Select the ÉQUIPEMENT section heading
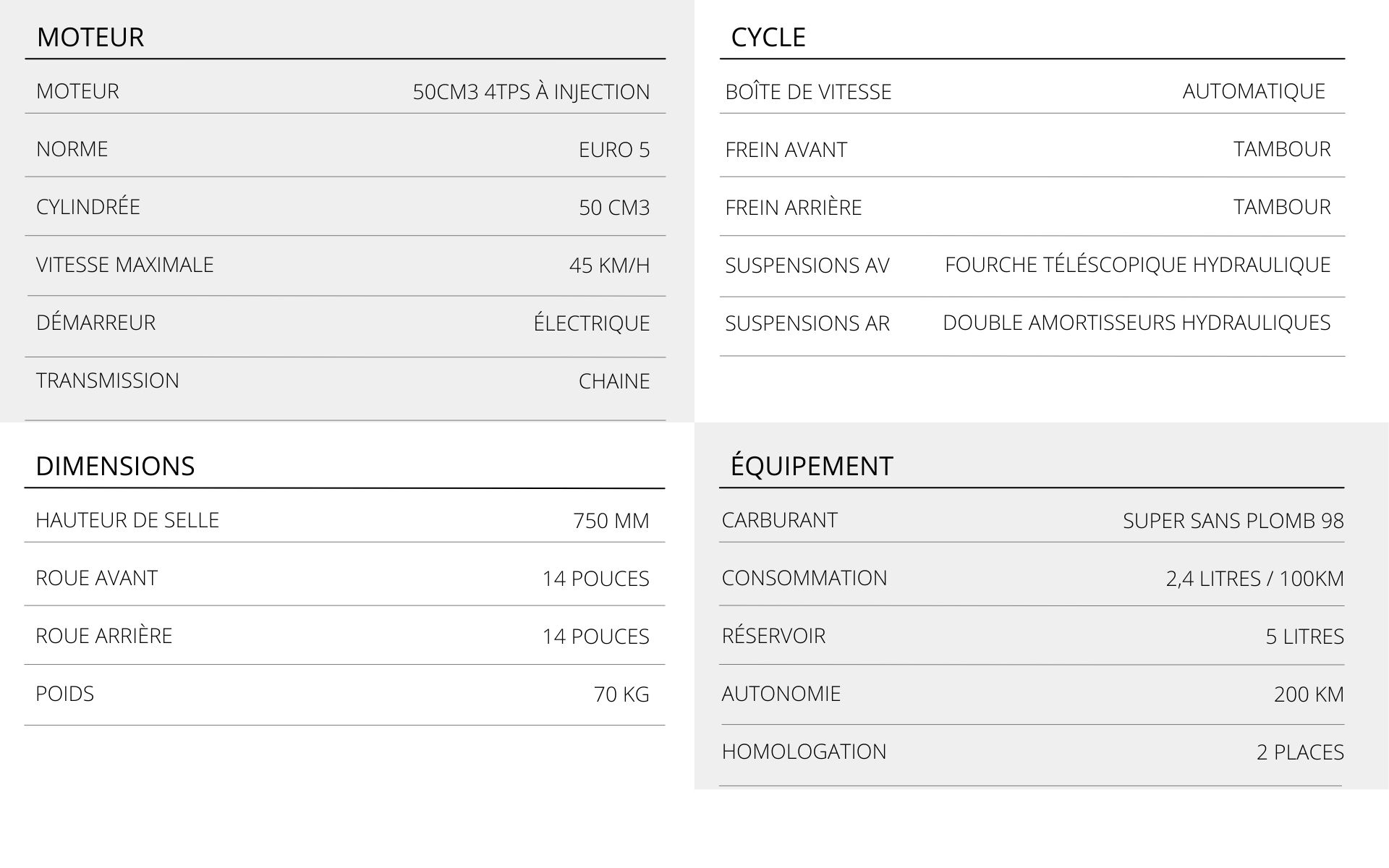Viewport: 1389px width, 868px height. point(811,466)
